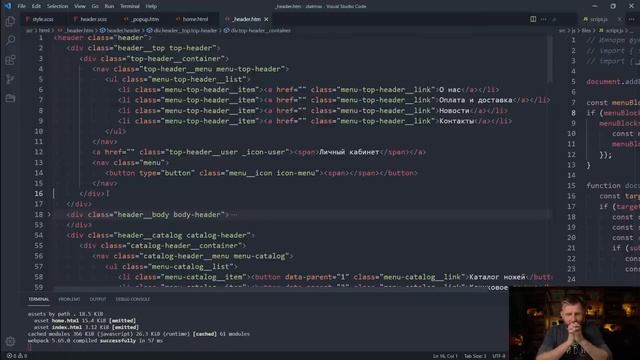Click line number 16 in the gutter
Viewport: 640px width, 360px height.
38,193
